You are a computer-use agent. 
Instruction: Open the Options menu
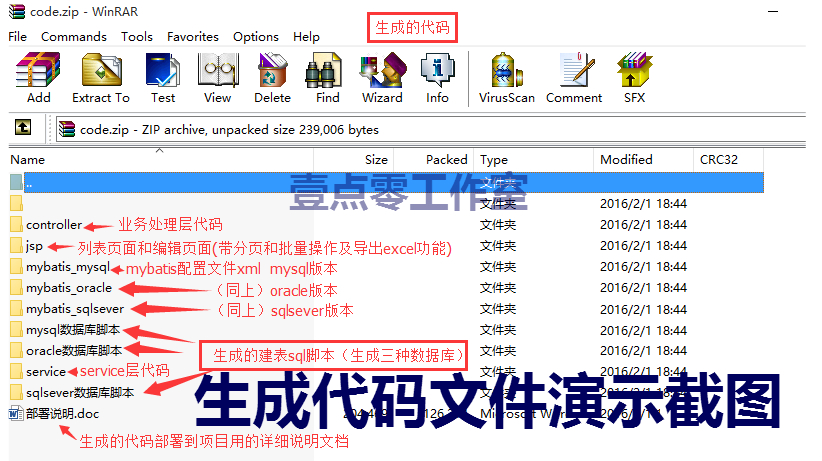click(x=256, y=37)
